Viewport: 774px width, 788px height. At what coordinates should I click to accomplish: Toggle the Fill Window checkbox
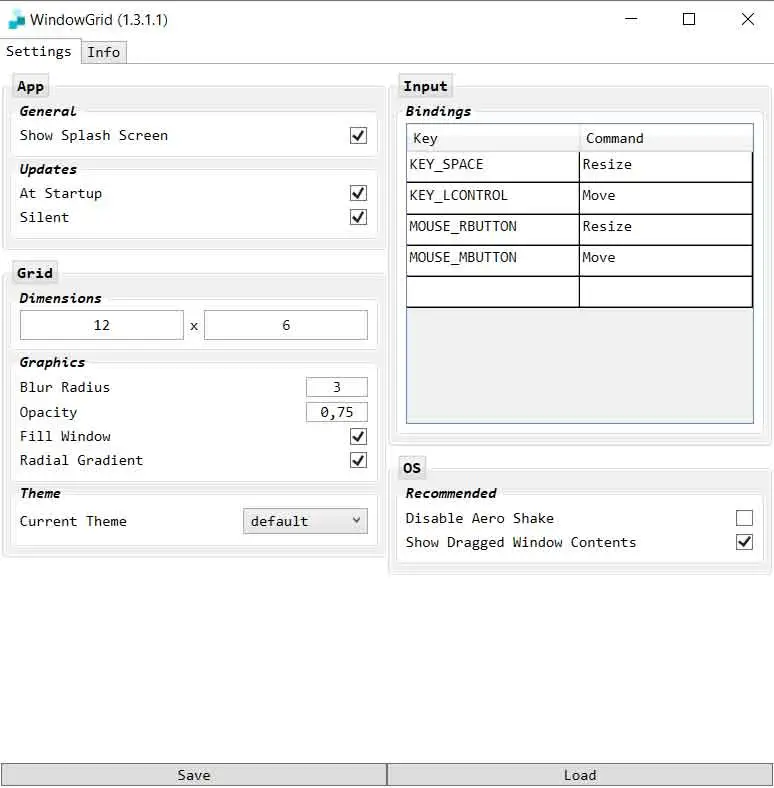[x=358, y=436]
